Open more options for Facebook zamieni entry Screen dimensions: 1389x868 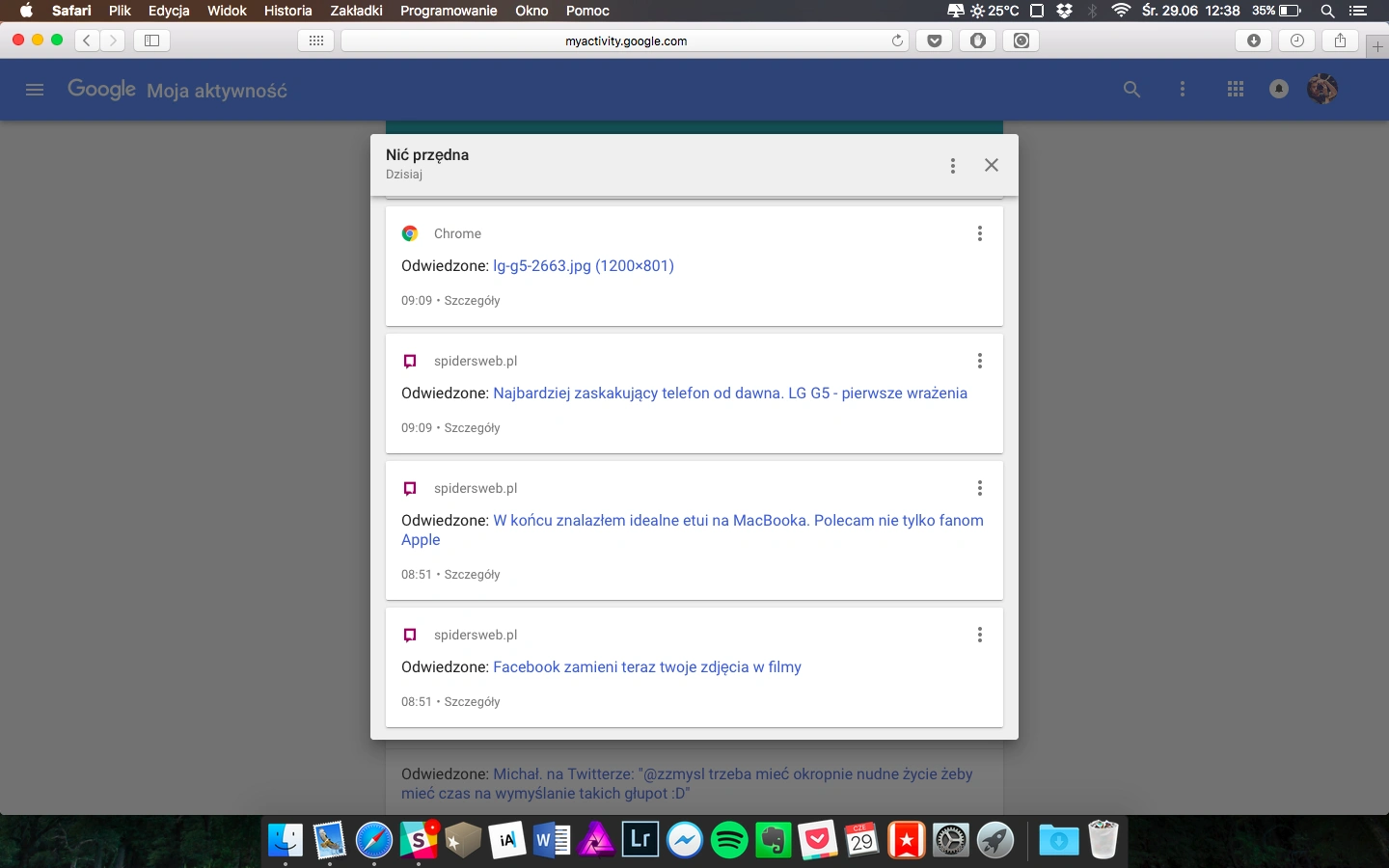click(979, 635)
